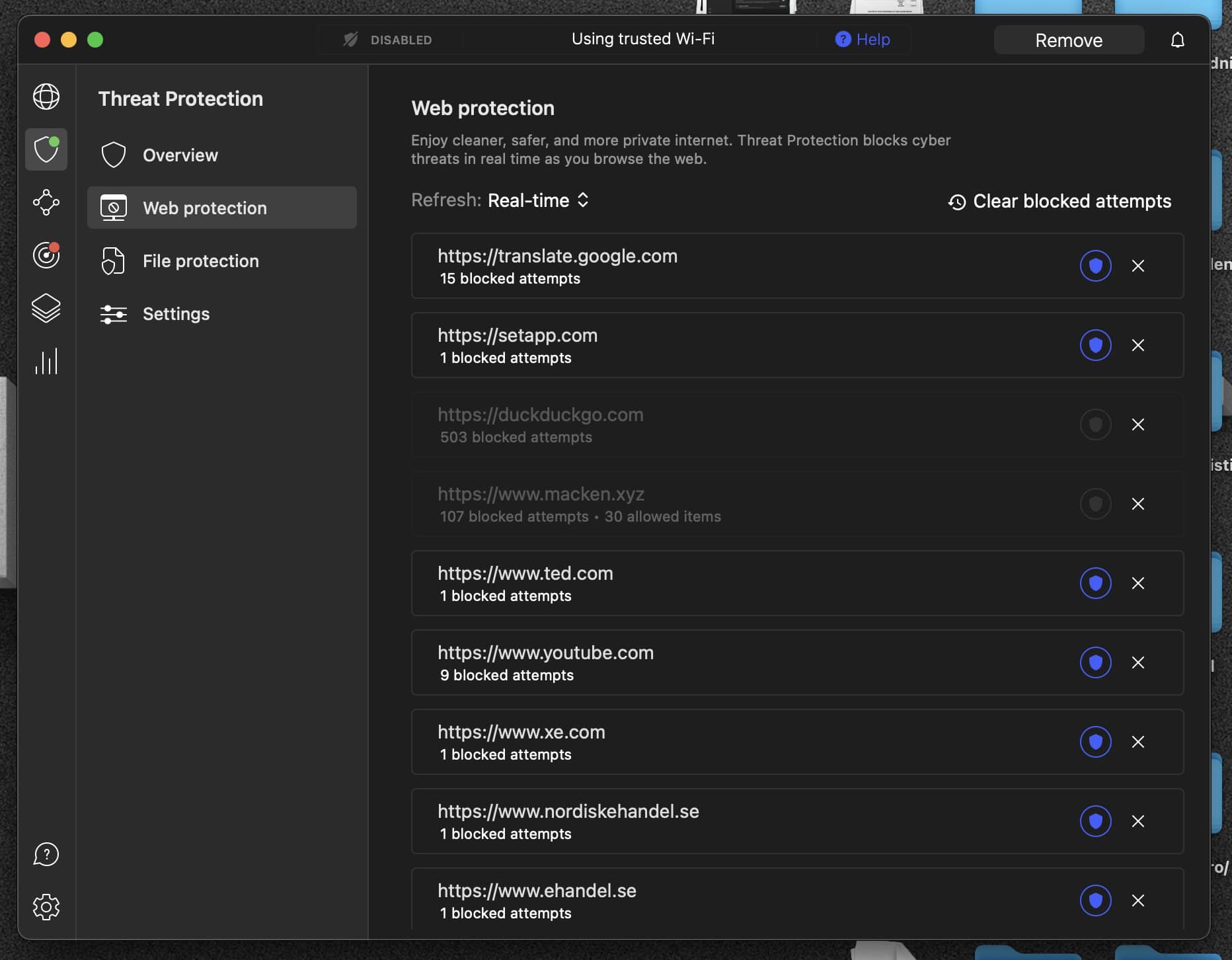Select the Threat Protection shield sidebar icon

46,149
